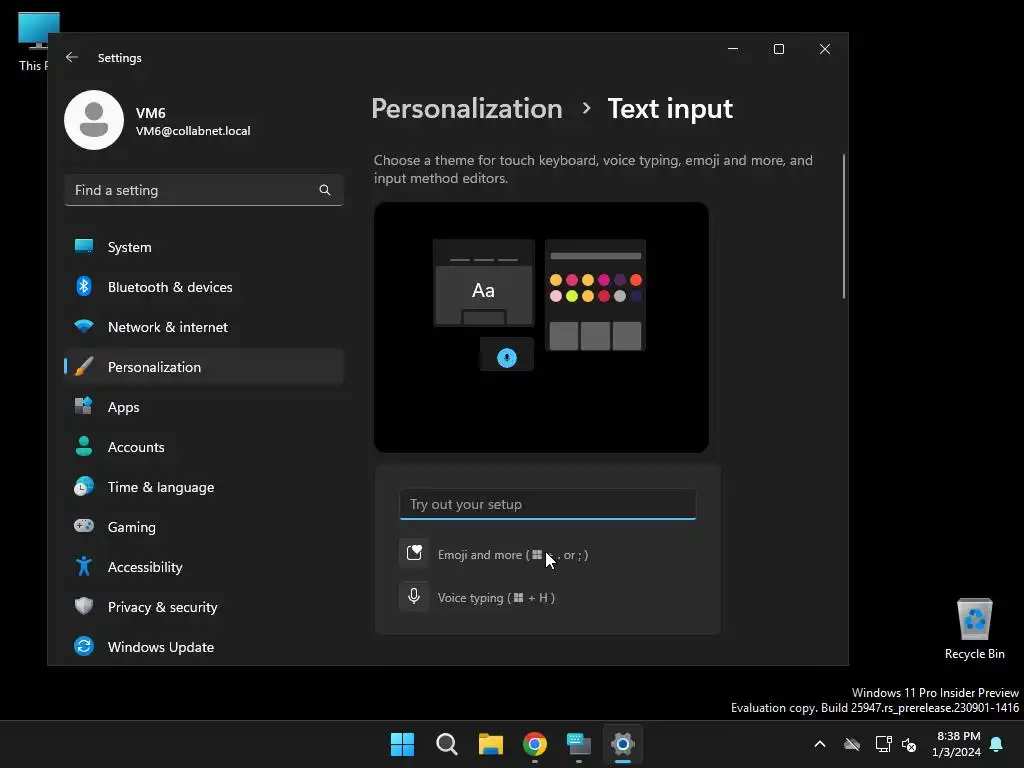Click the VM6@collabnet.local account email
Viewport: 1024px width, 768px height.
pyautogui.click(x=193, y=131)
